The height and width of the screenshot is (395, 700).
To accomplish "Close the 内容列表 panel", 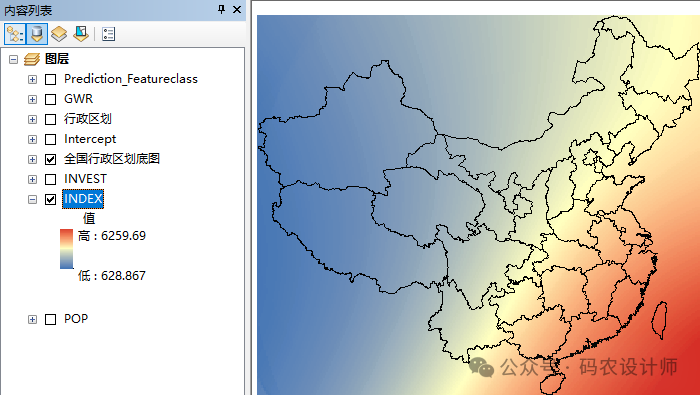I will pyautogui.click(x=237, y=9).
